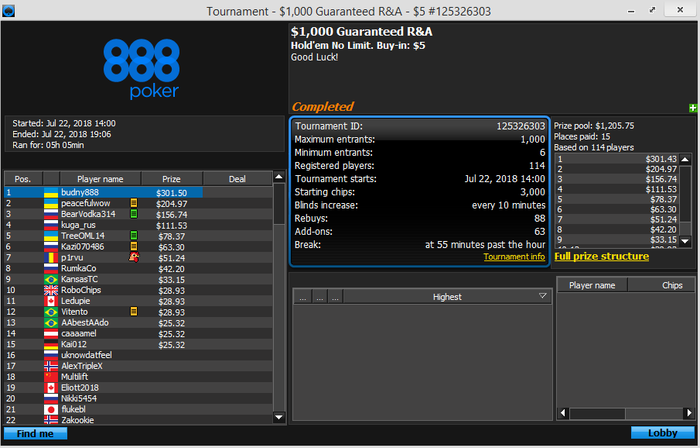Image resolution: width=700 pixels, height=448 pixels.
Task: Select player AAbestAAdo
Action: (x=138, y=323)
